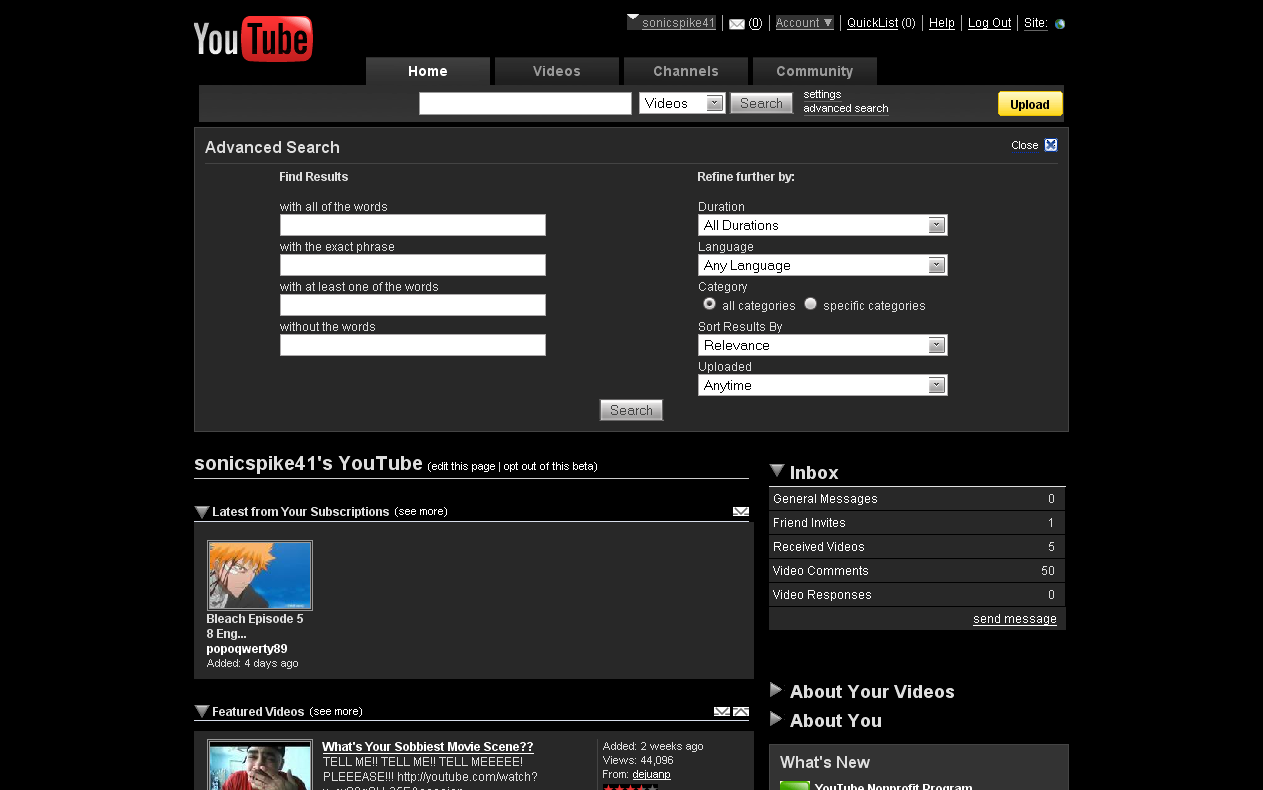The image size is (1263, 790).
Task: Open Bleach Episode 58 title link
Action: point(255,626)
